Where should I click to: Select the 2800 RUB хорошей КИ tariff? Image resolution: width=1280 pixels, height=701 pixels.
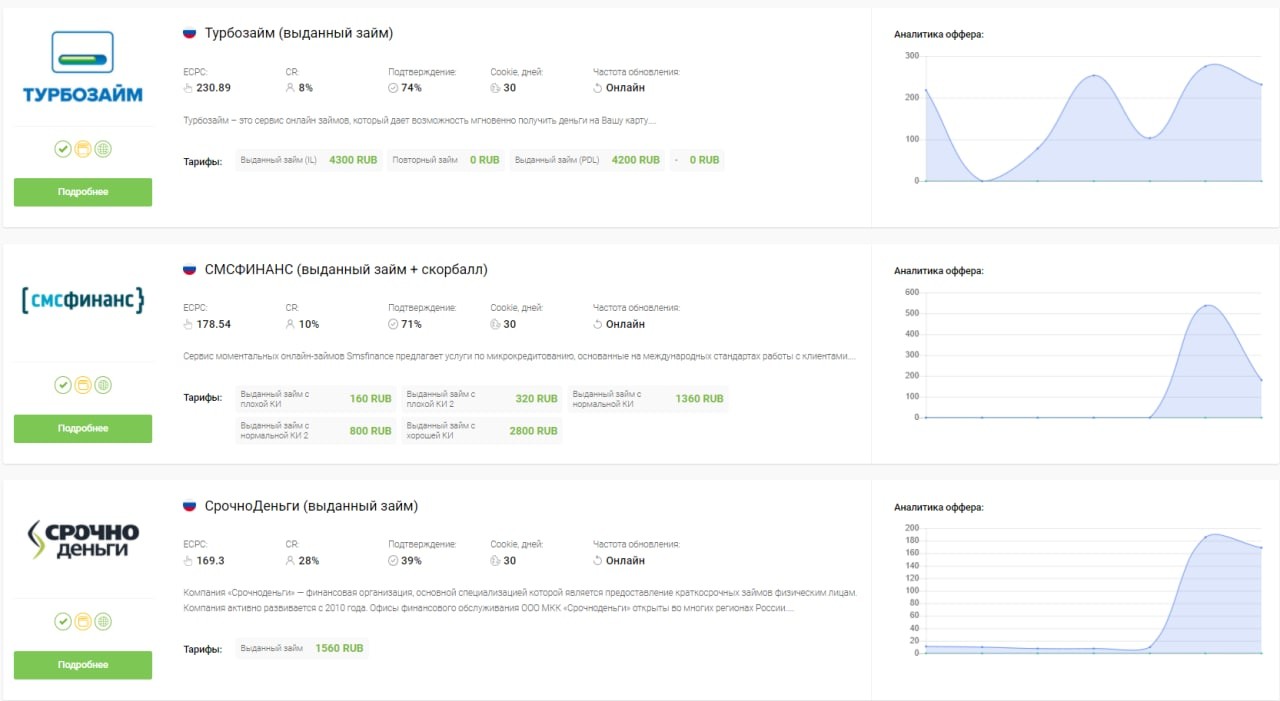(482, 431)
